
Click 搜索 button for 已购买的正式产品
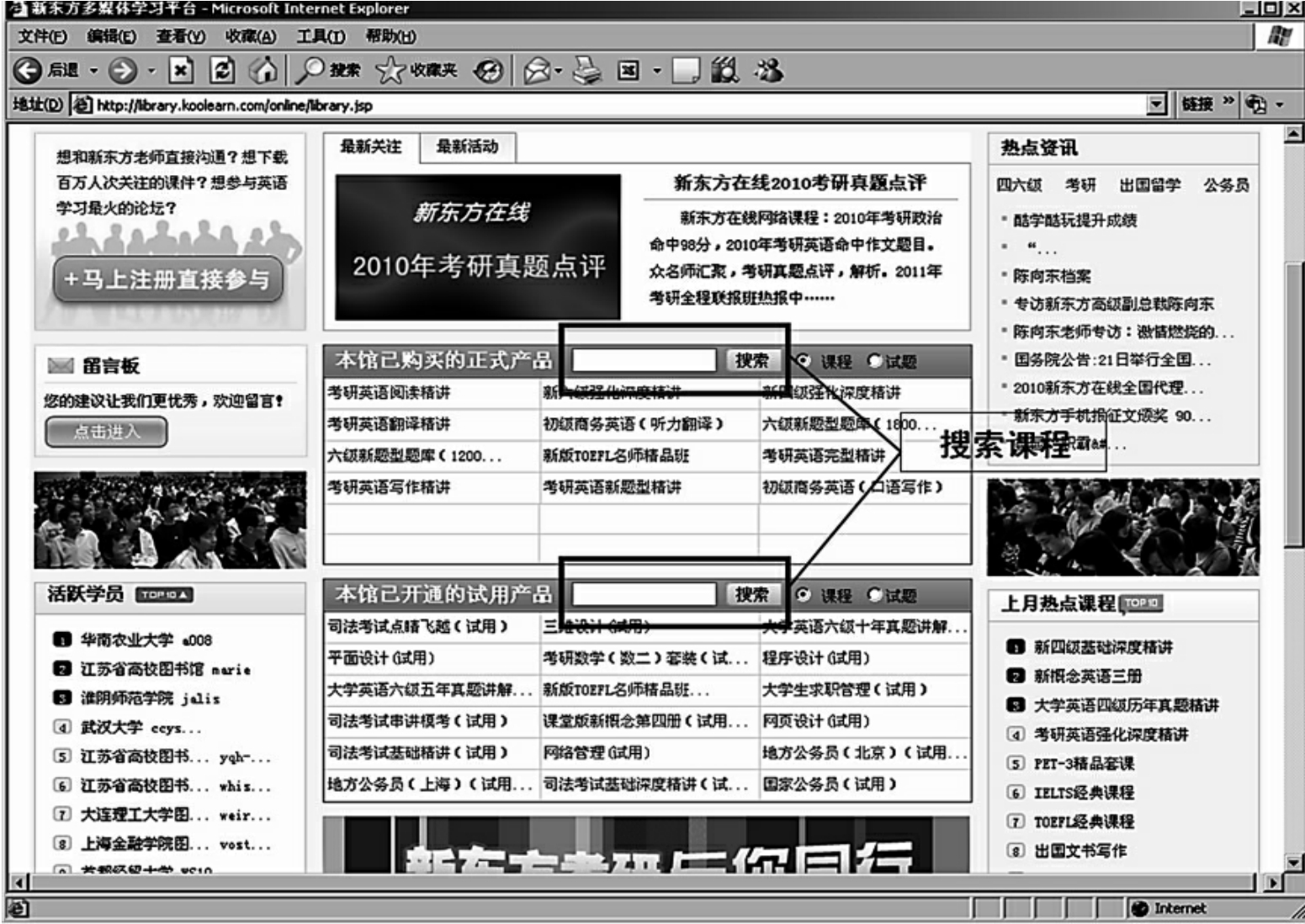click(751, 360)
